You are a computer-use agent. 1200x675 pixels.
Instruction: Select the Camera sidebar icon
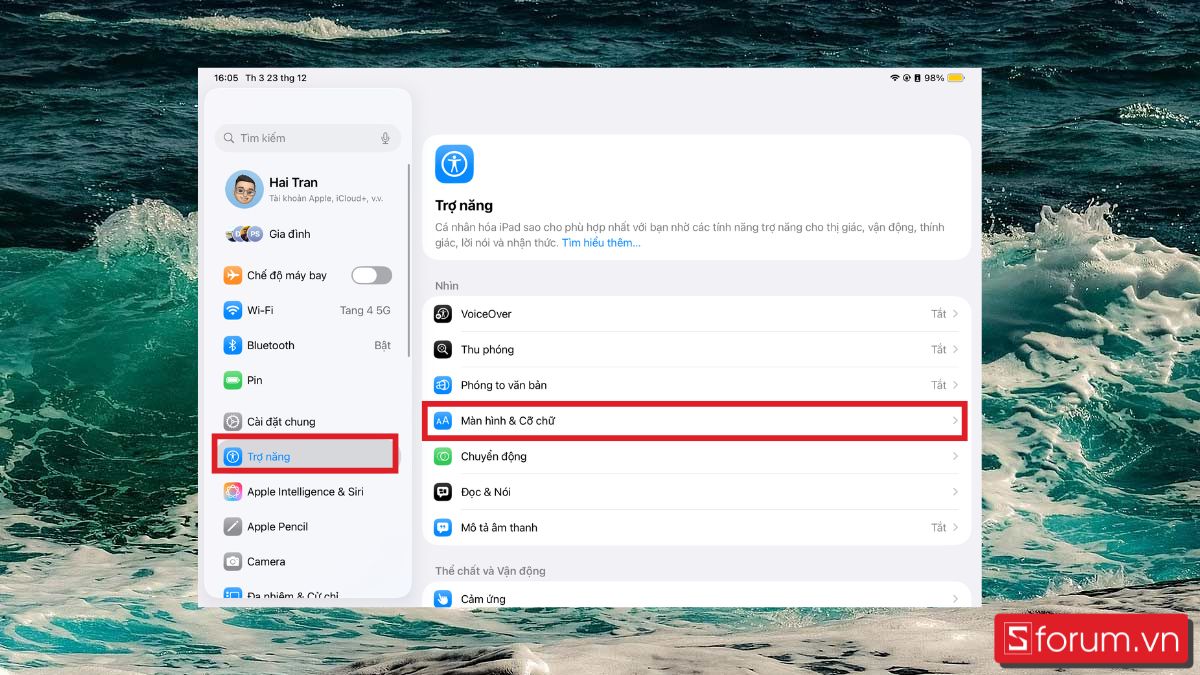click(x=233, y=562)
